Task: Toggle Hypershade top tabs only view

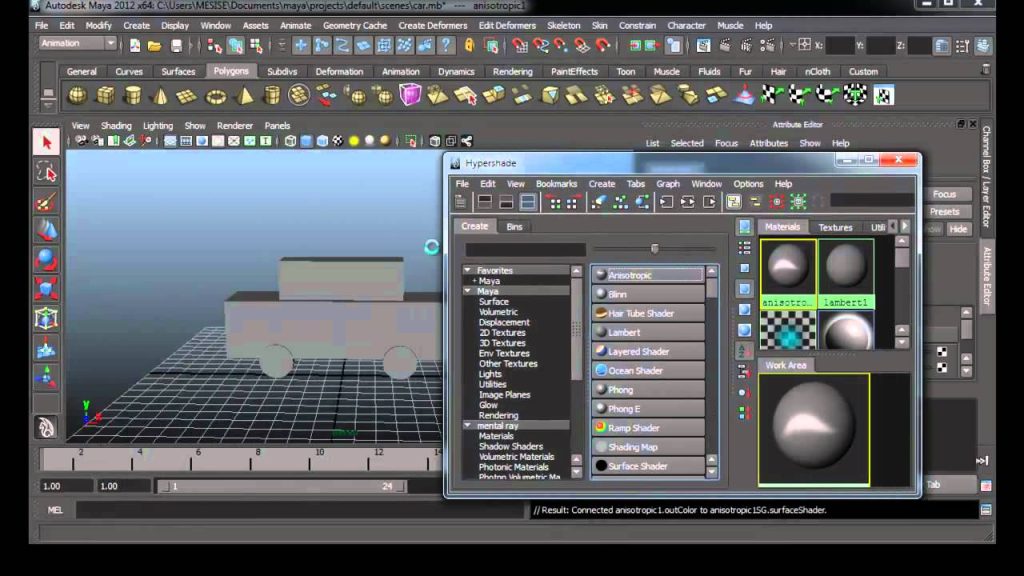Action: coord(485,202)
